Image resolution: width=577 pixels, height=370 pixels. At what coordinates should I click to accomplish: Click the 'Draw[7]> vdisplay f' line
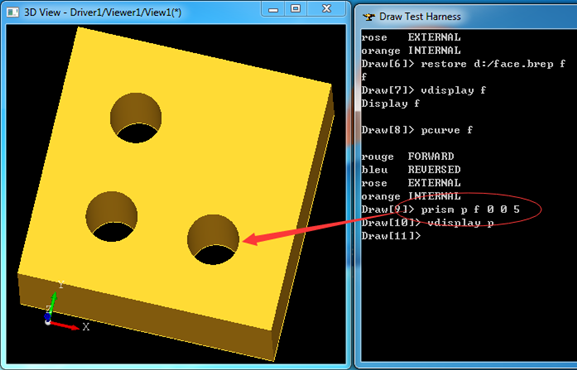[x=424, y=91]
